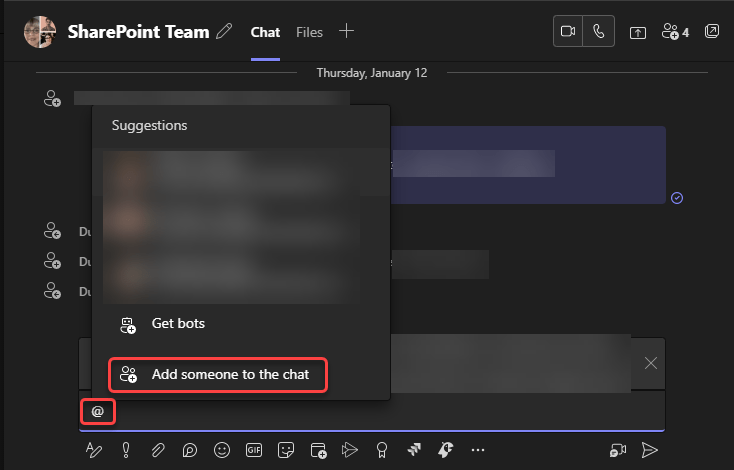Image resolution: width=734 pixels, height=470 pixels.
Task: Click the Schedule a meeting icon
Action: tap(318, 450)
